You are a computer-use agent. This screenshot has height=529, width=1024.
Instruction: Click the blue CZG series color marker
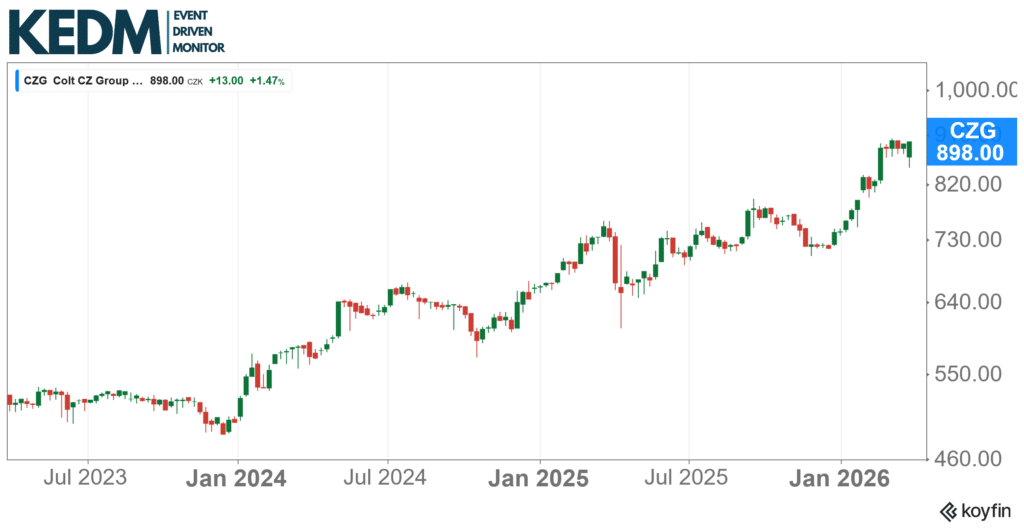(x=16, y=80)
